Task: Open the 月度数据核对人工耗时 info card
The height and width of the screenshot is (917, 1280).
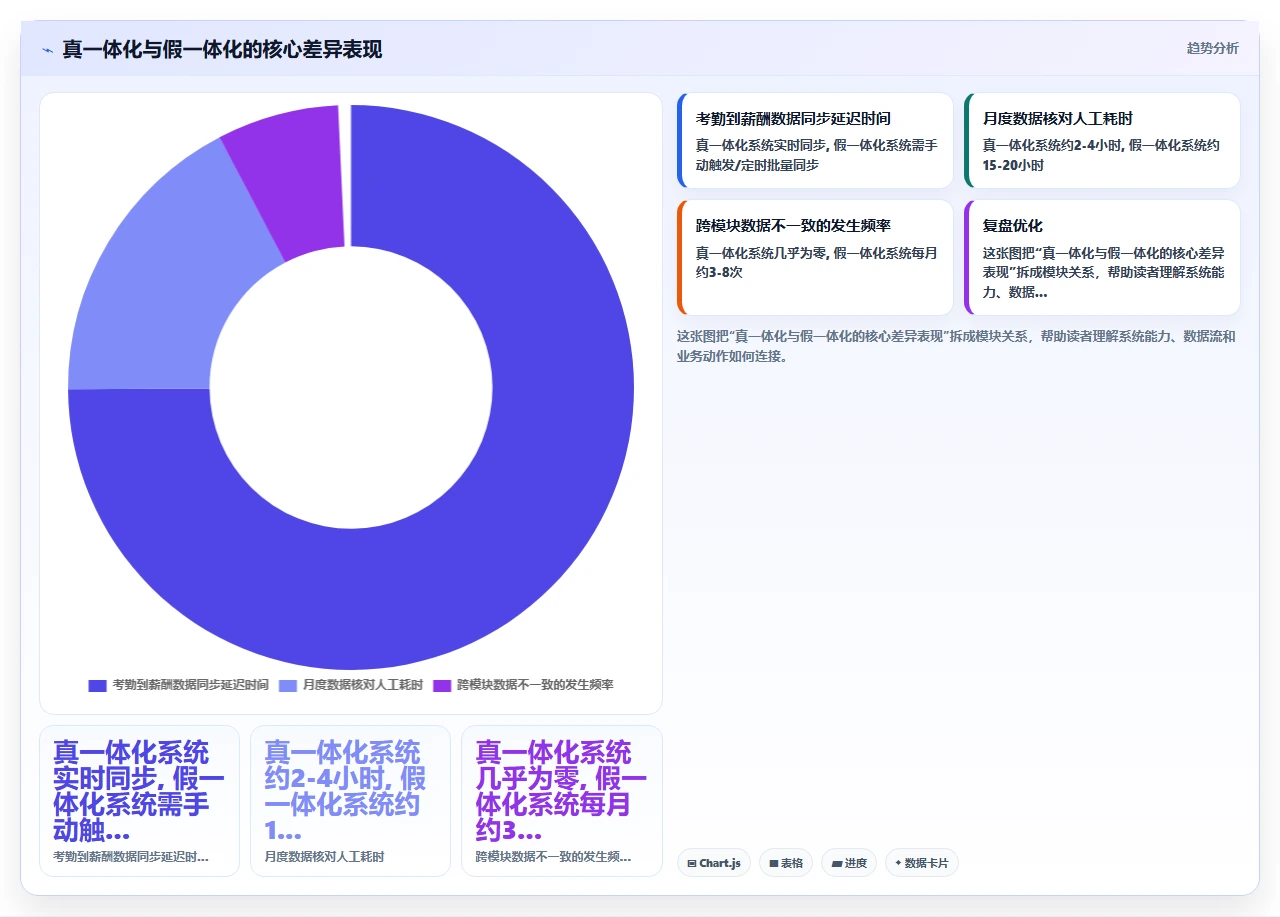Action: pyautogui.click(x=1102, y=141)
